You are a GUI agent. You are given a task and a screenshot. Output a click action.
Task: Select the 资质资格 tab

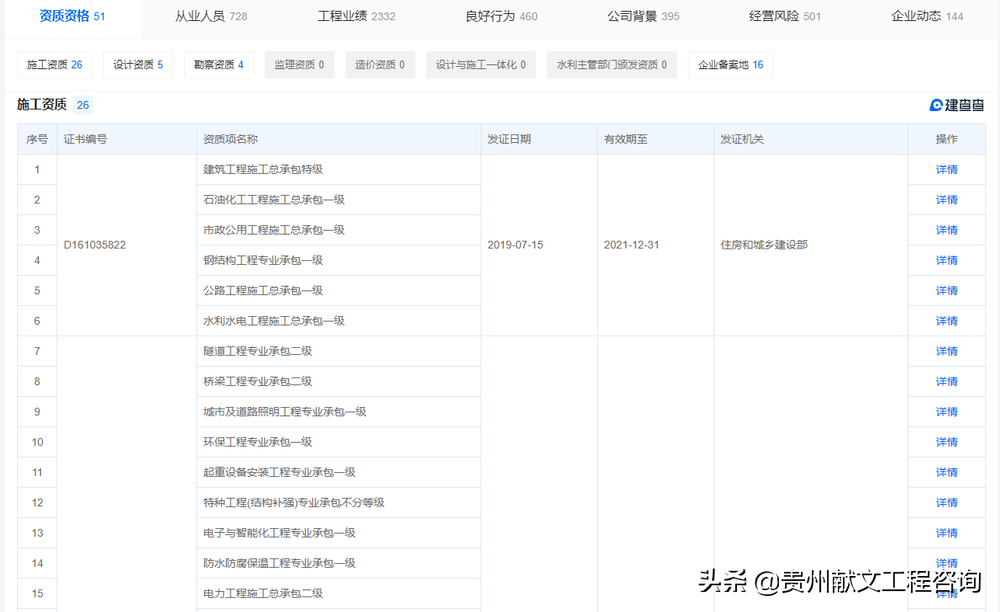pos(72,16)
